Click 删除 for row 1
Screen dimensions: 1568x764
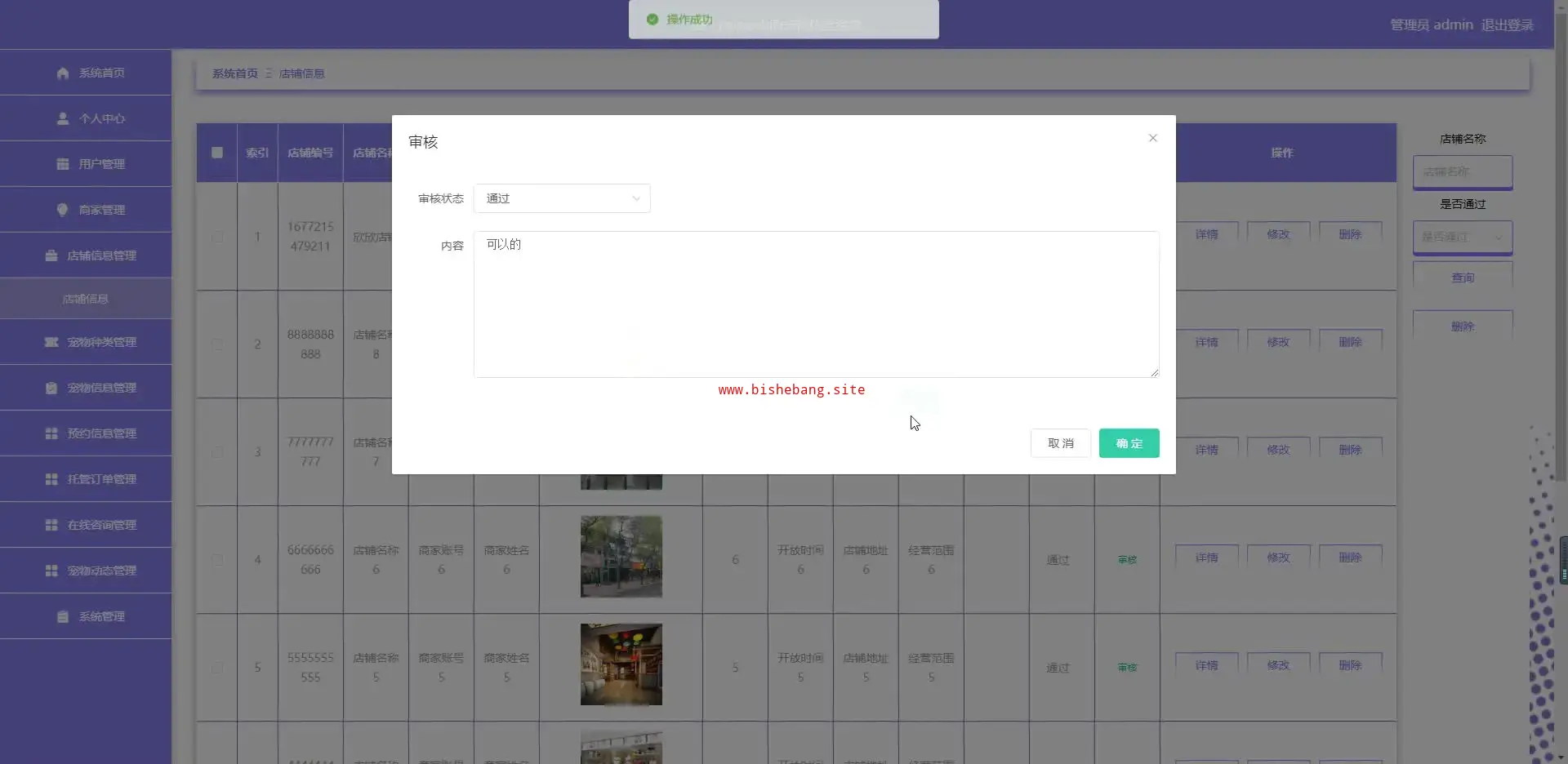1351,234
